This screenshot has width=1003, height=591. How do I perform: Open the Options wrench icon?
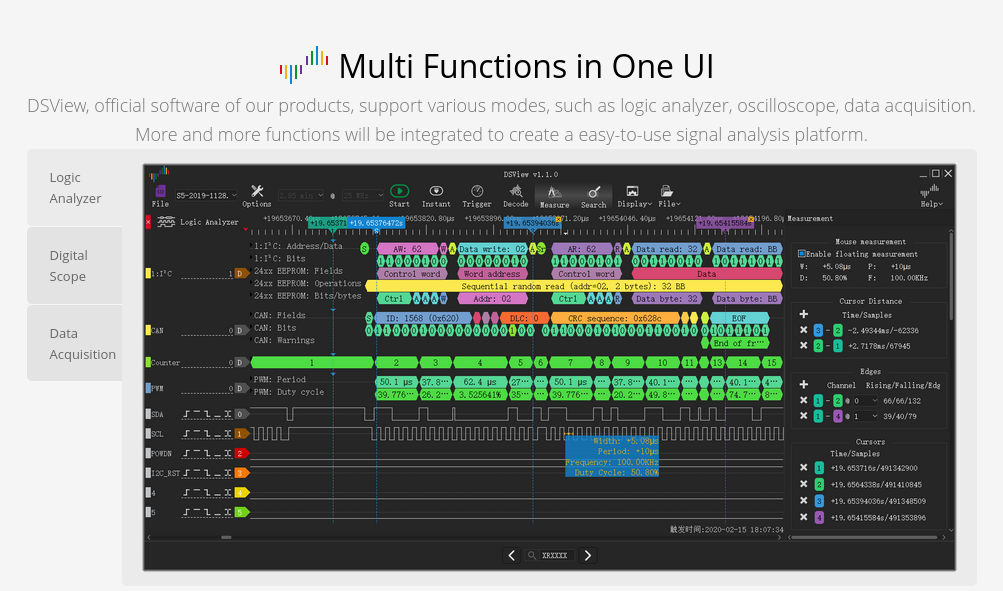pyautogui.click(x=257, y=192)
